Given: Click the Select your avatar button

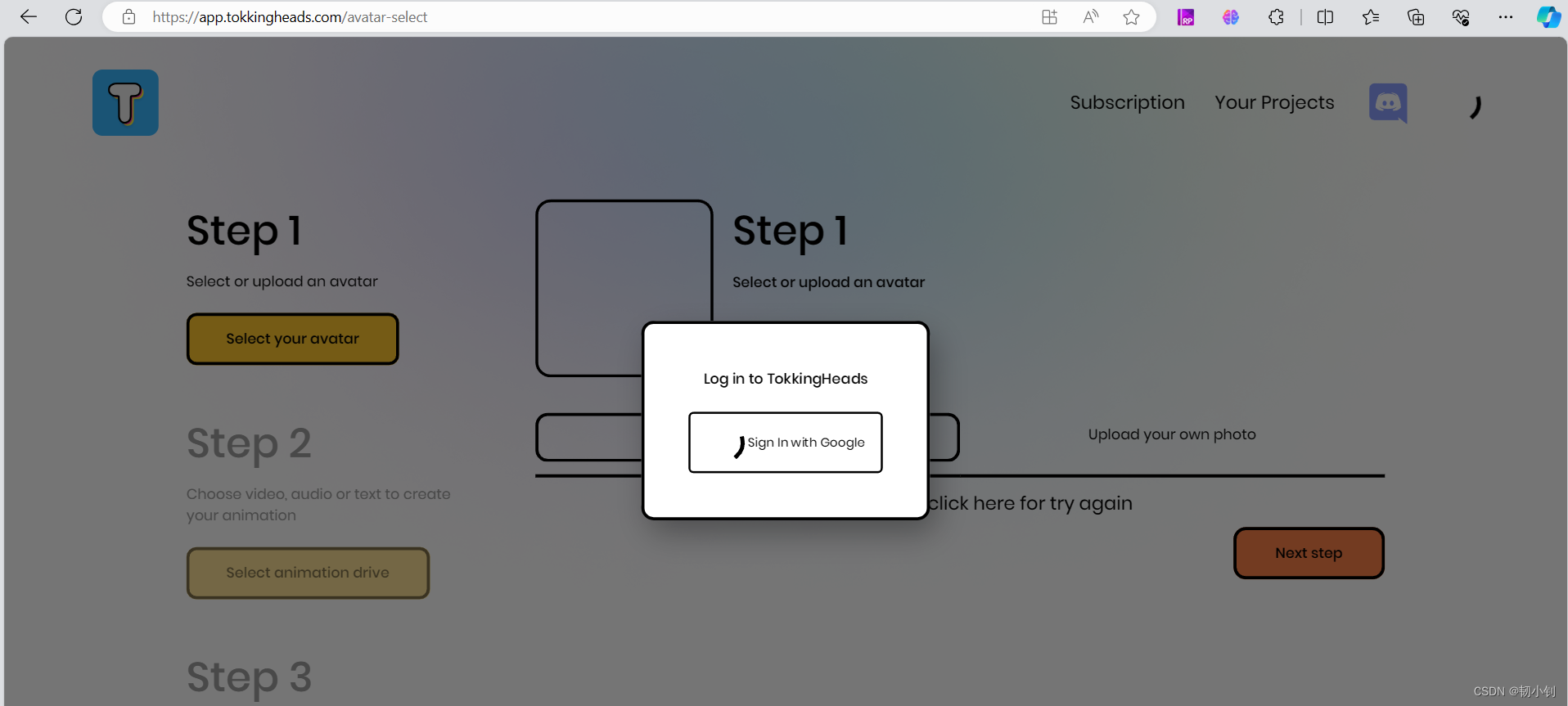Looking at the screenshot, I should 292,339.
